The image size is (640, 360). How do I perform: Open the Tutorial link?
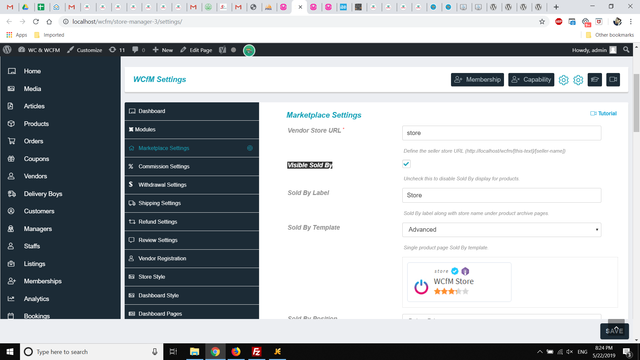(x=603, y=113)
